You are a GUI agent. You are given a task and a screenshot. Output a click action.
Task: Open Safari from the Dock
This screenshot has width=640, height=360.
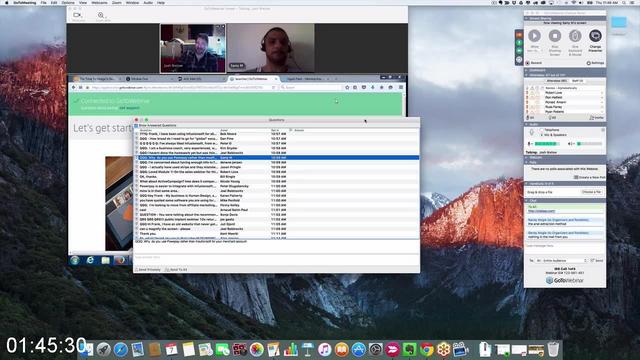121,349
